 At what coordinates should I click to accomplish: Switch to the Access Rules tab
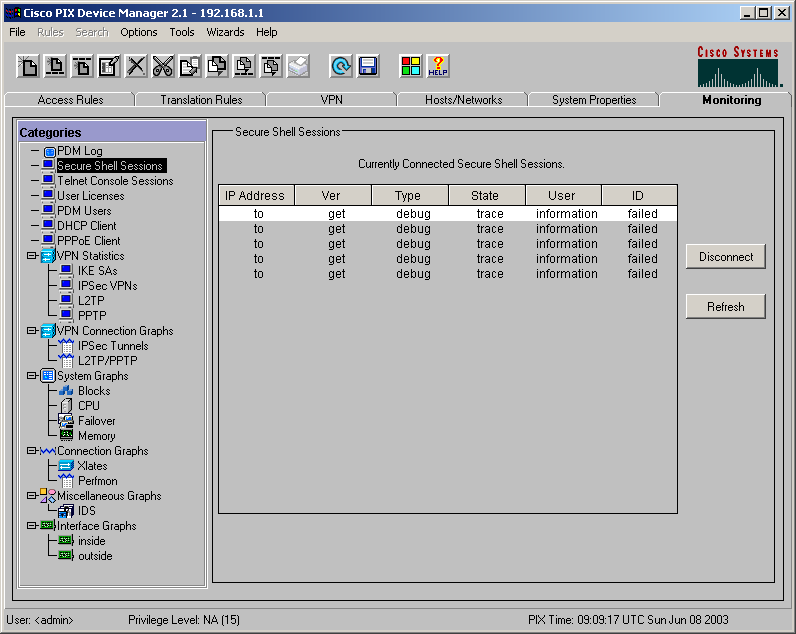[x=70, y=99]
